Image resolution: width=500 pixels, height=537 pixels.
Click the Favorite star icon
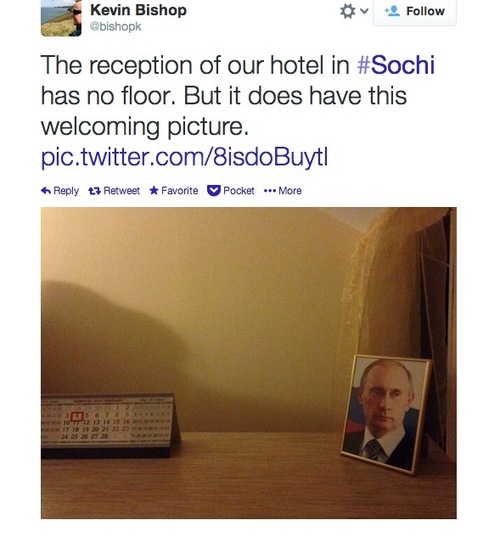click(154, 190)
